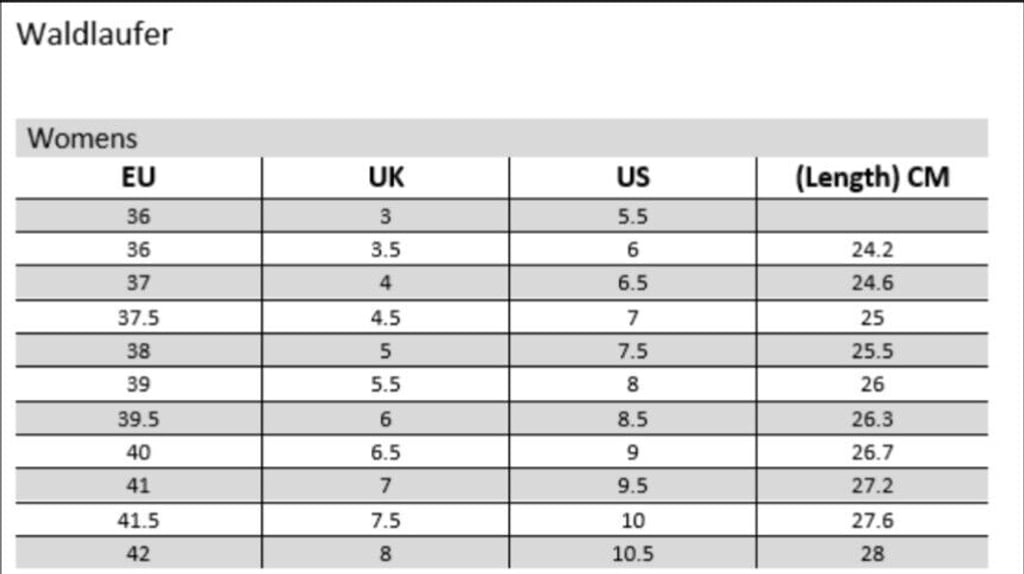Select the 25.5 length cell
Screen dimensions: 1024x574
872,351
